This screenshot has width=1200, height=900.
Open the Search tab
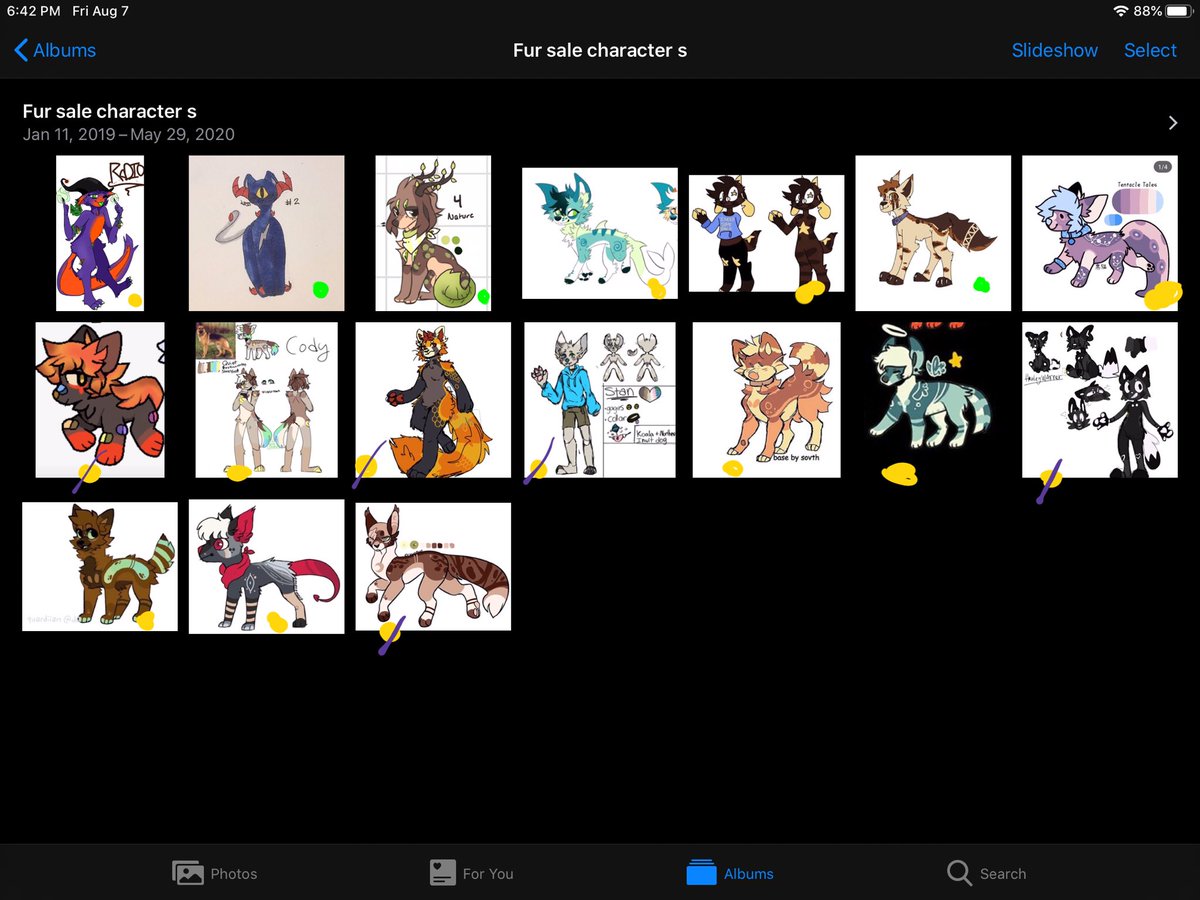click(x=986, y=873)
